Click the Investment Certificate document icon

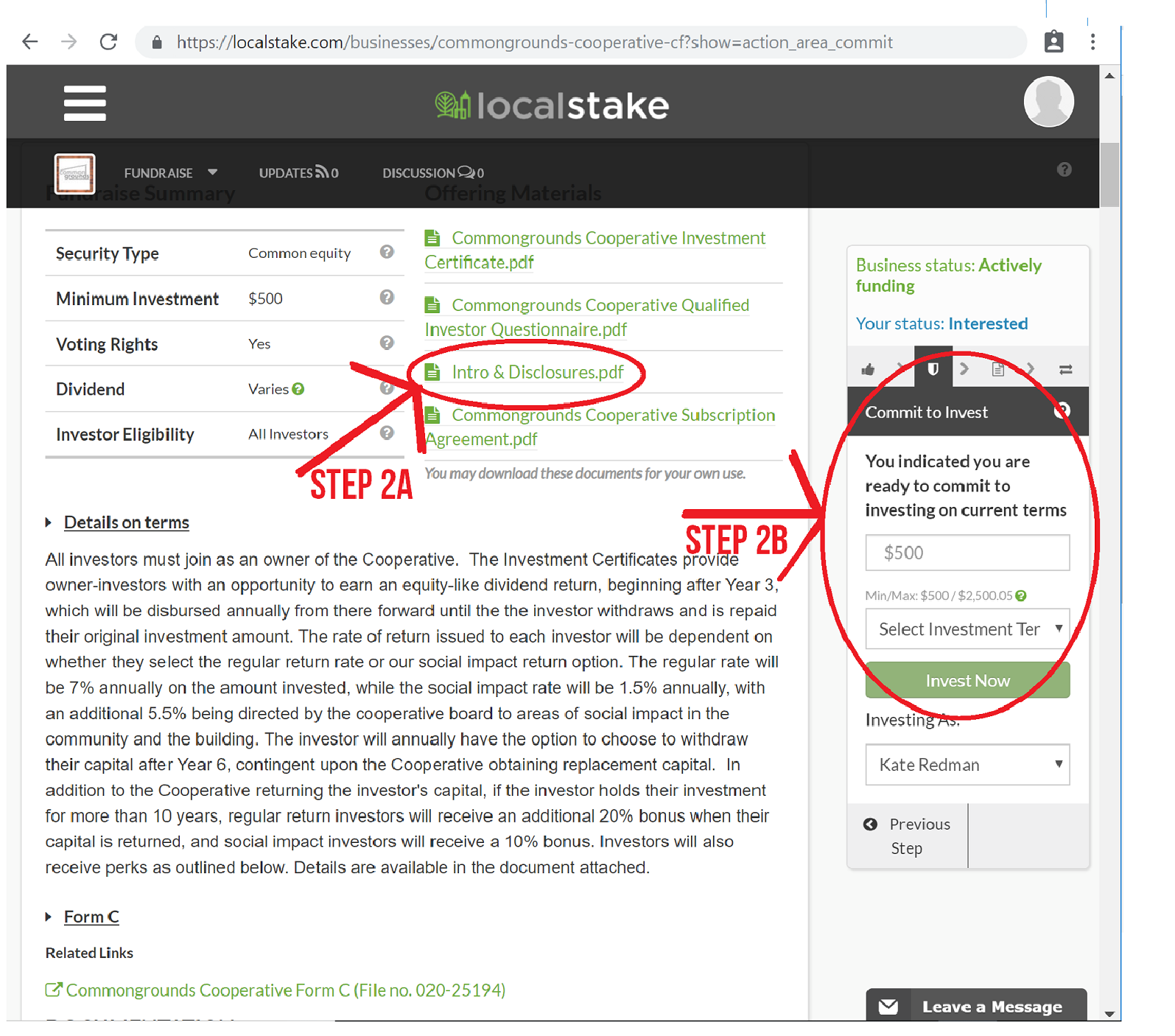[433, 239]
